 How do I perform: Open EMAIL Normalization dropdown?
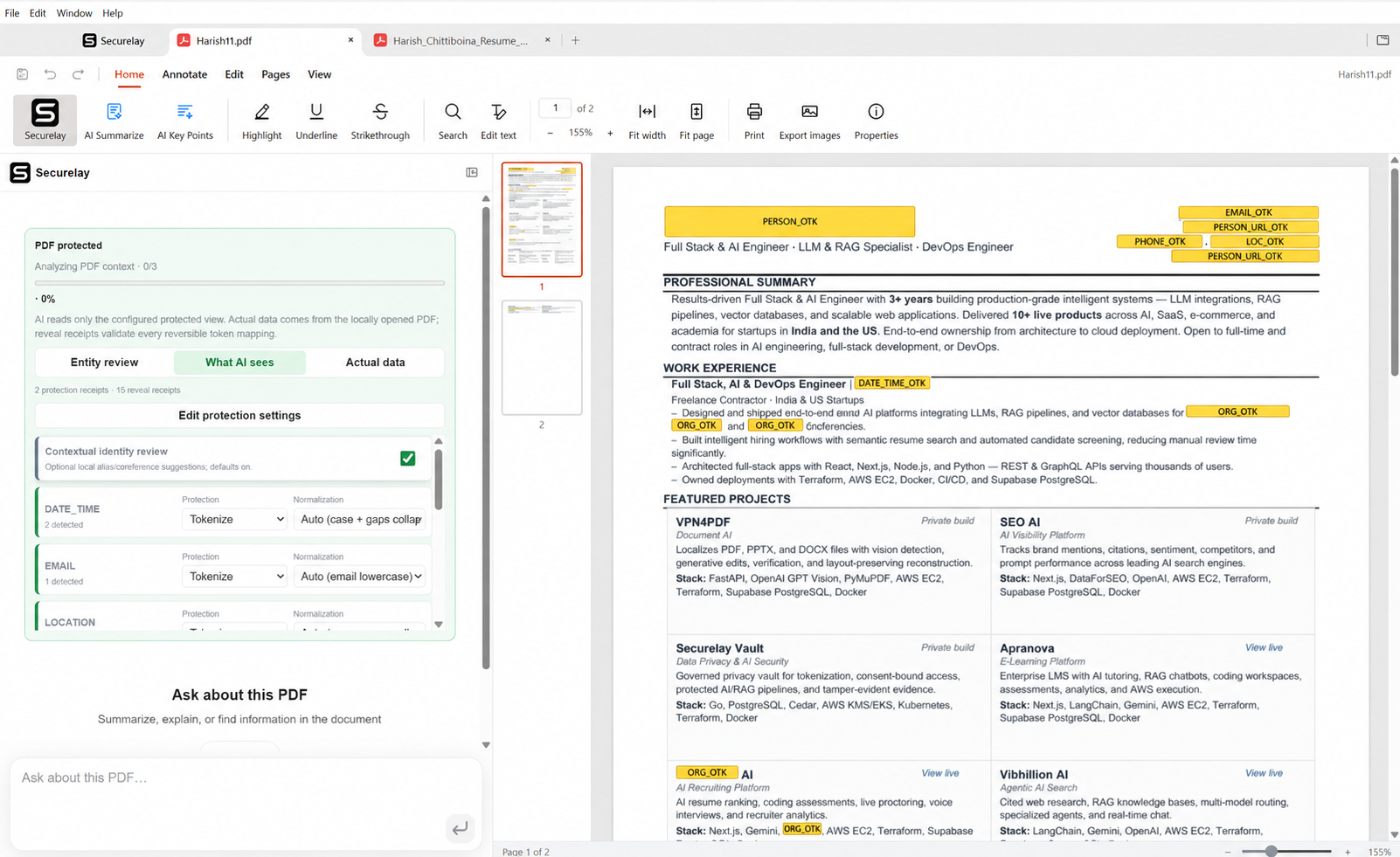click(359, 577)
